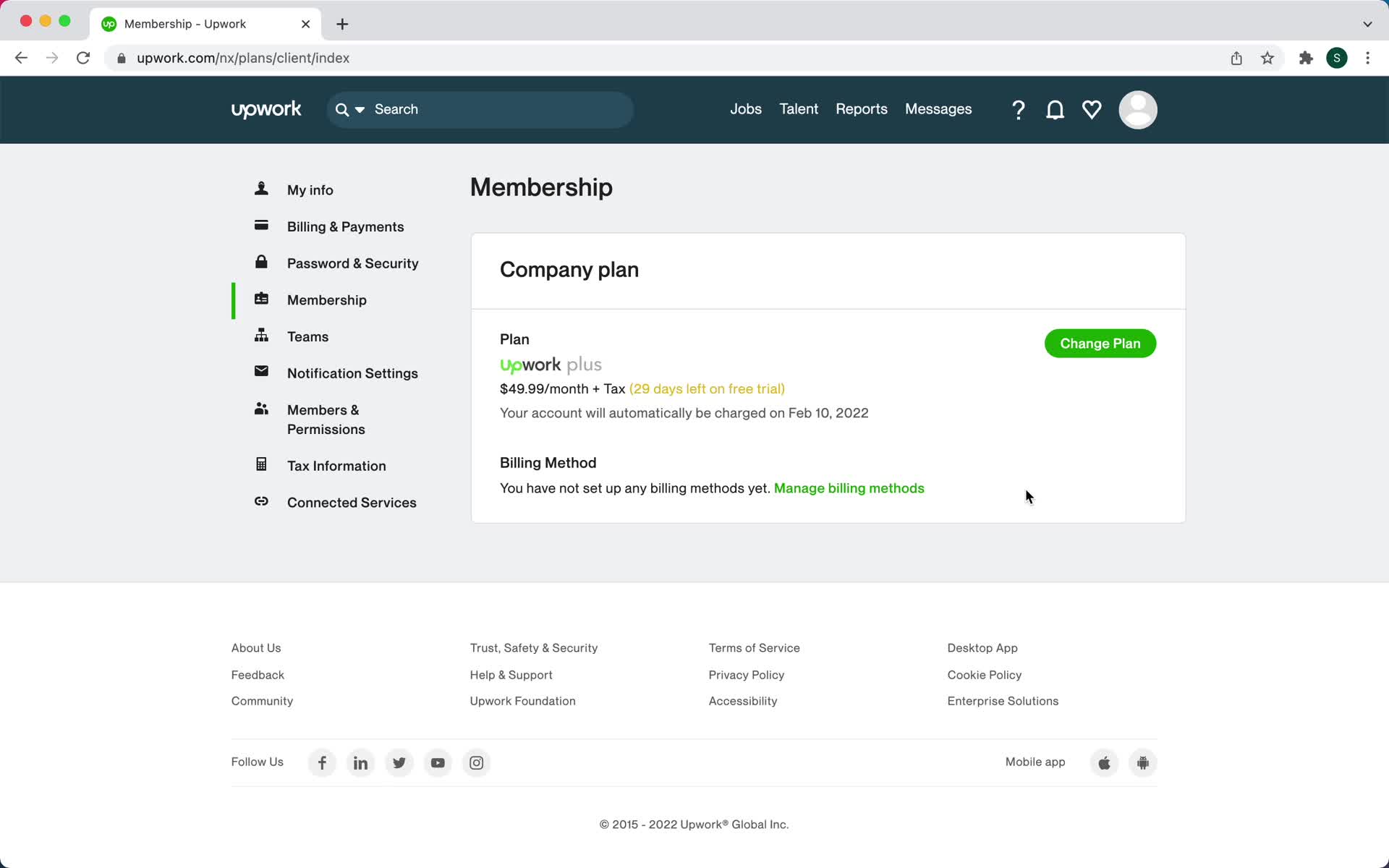
Task: Click the Facebook icon
Action: (x=322, y=763)
